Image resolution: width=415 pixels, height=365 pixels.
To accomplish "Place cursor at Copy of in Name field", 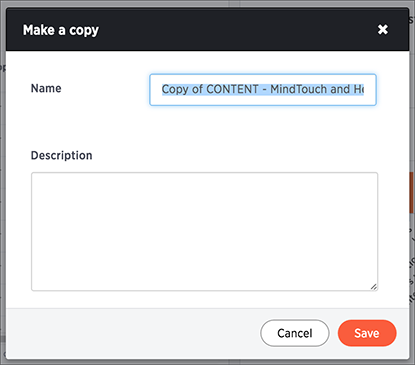I will 182,89.
